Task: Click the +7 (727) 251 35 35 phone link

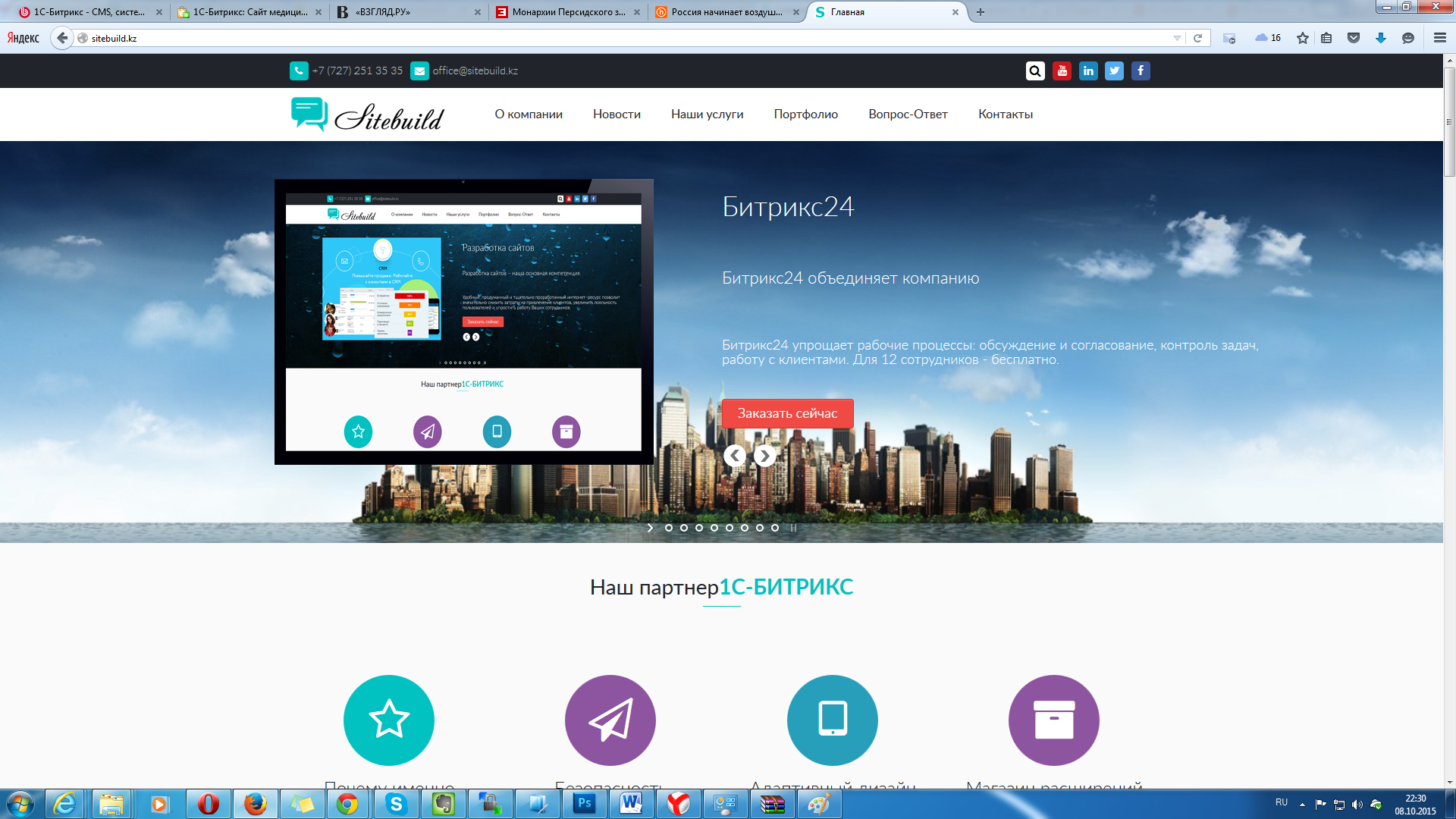Action: point(357,71)
